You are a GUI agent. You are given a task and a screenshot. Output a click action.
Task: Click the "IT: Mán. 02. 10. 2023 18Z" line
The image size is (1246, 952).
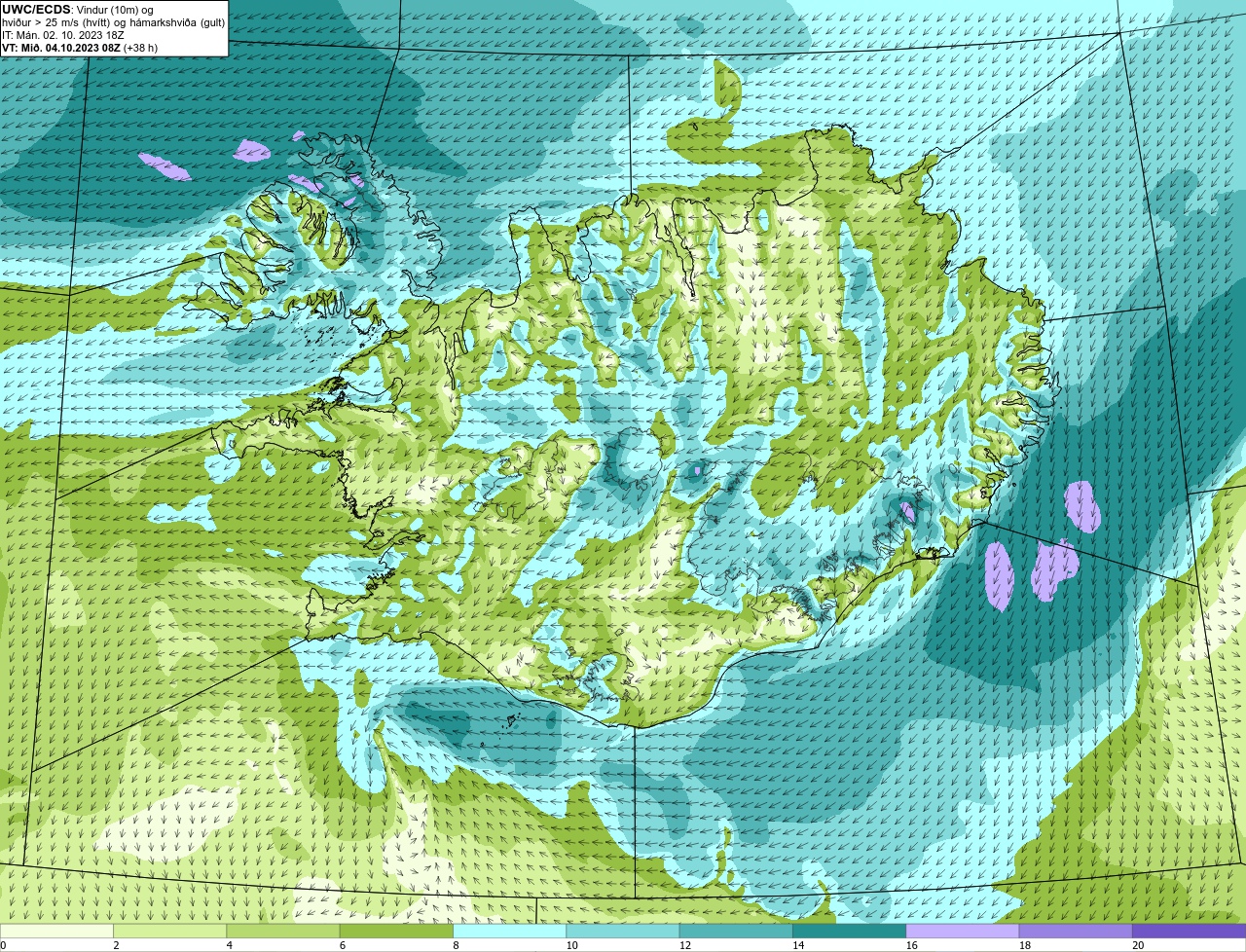[x=63, y=35]
